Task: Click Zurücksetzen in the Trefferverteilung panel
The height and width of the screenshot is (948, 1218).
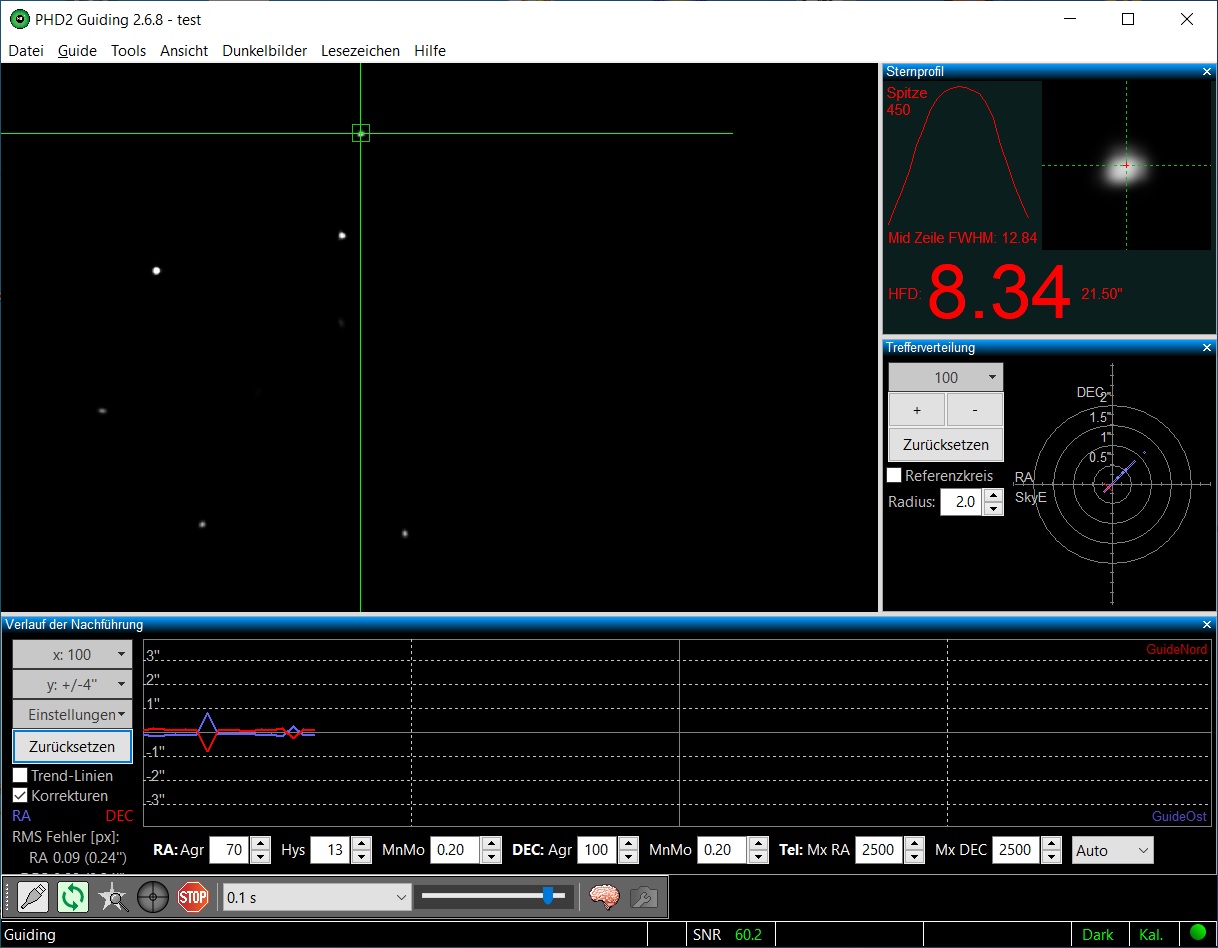Action: click(946, 445)
